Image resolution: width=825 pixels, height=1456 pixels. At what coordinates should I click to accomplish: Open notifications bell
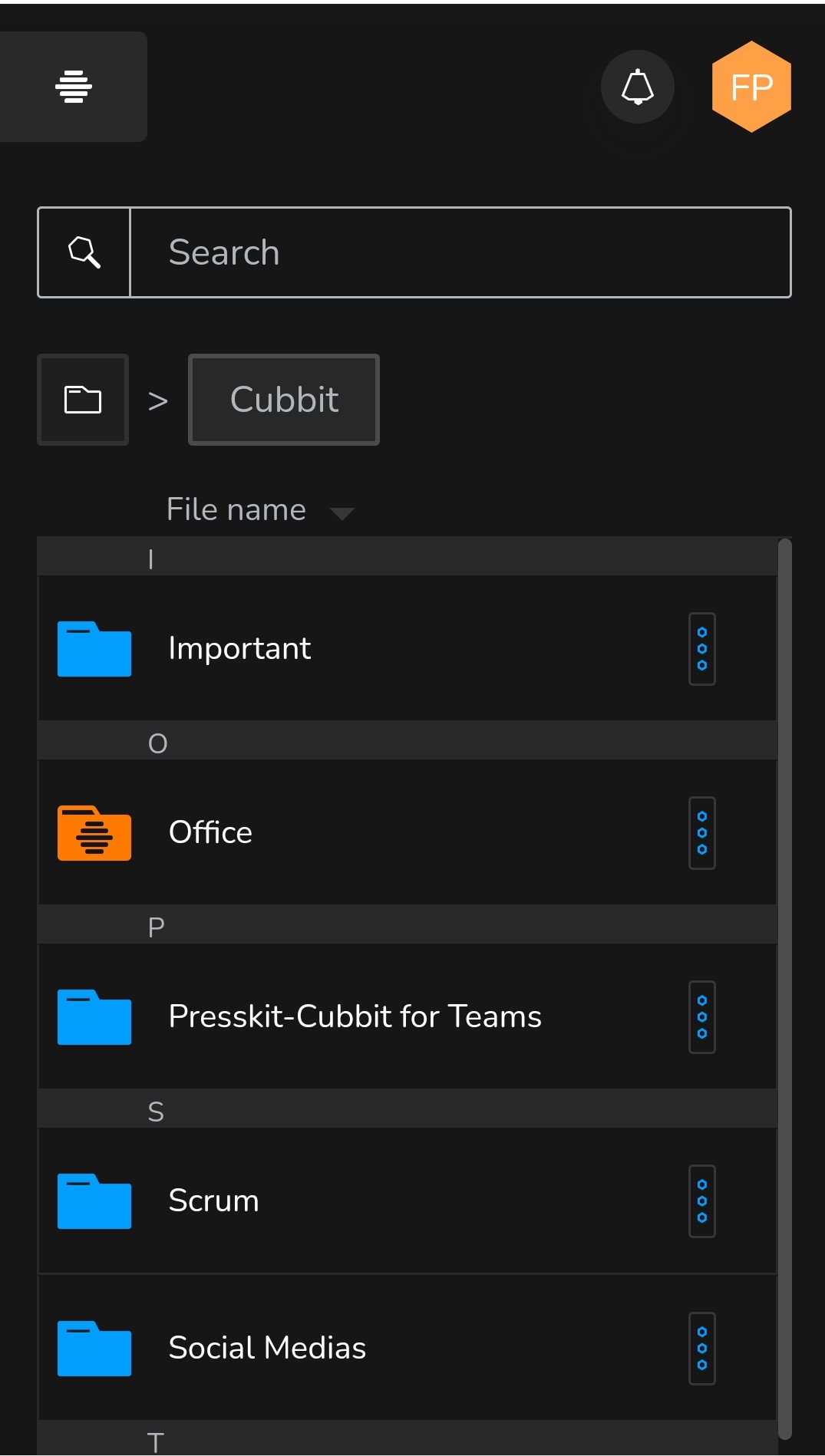[637, 86]
